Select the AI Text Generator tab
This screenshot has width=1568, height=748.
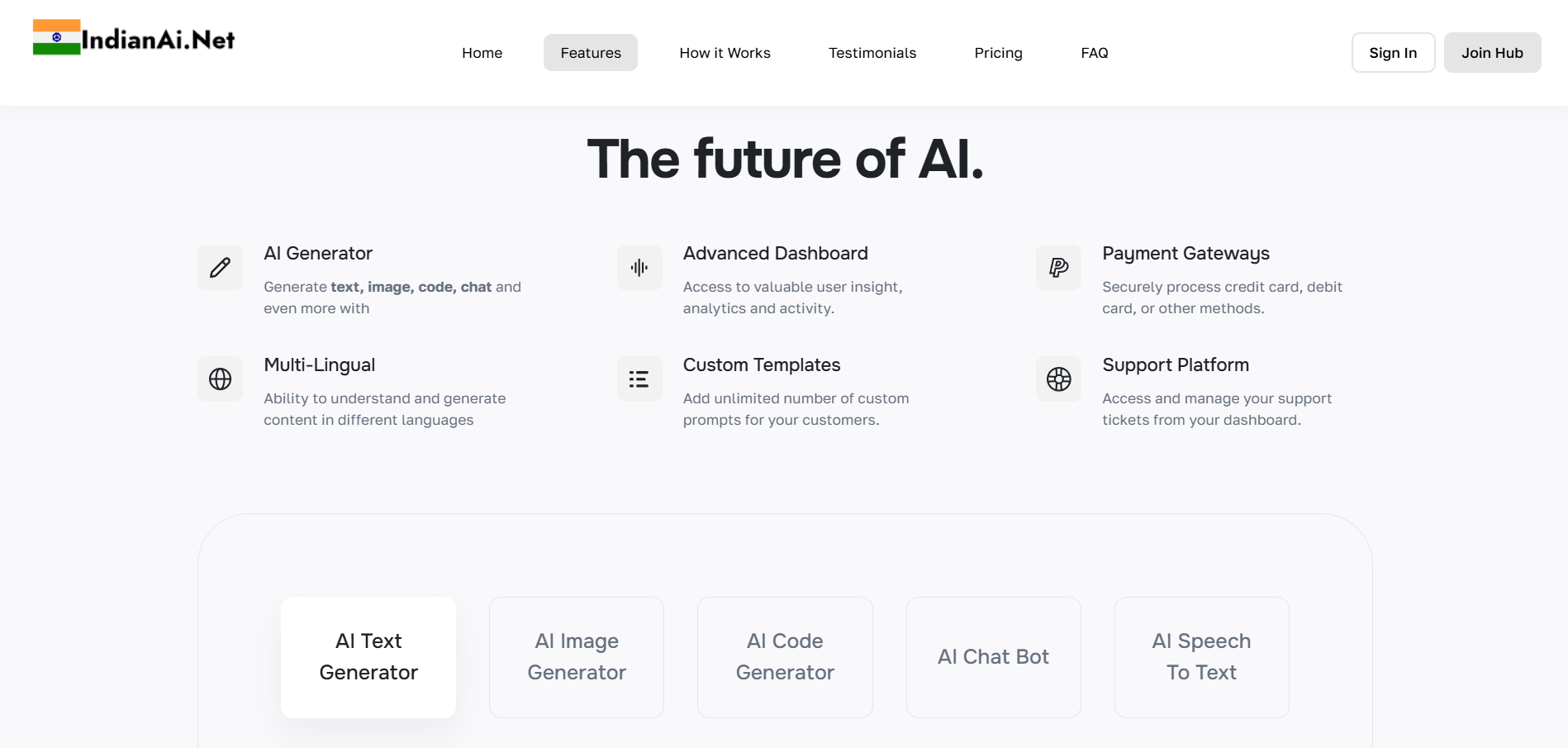click(x=368, y=657)
